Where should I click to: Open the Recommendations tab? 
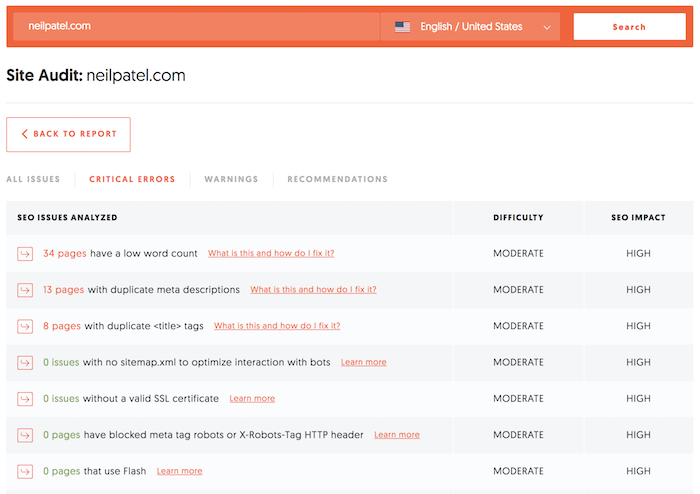pos(338,179)
